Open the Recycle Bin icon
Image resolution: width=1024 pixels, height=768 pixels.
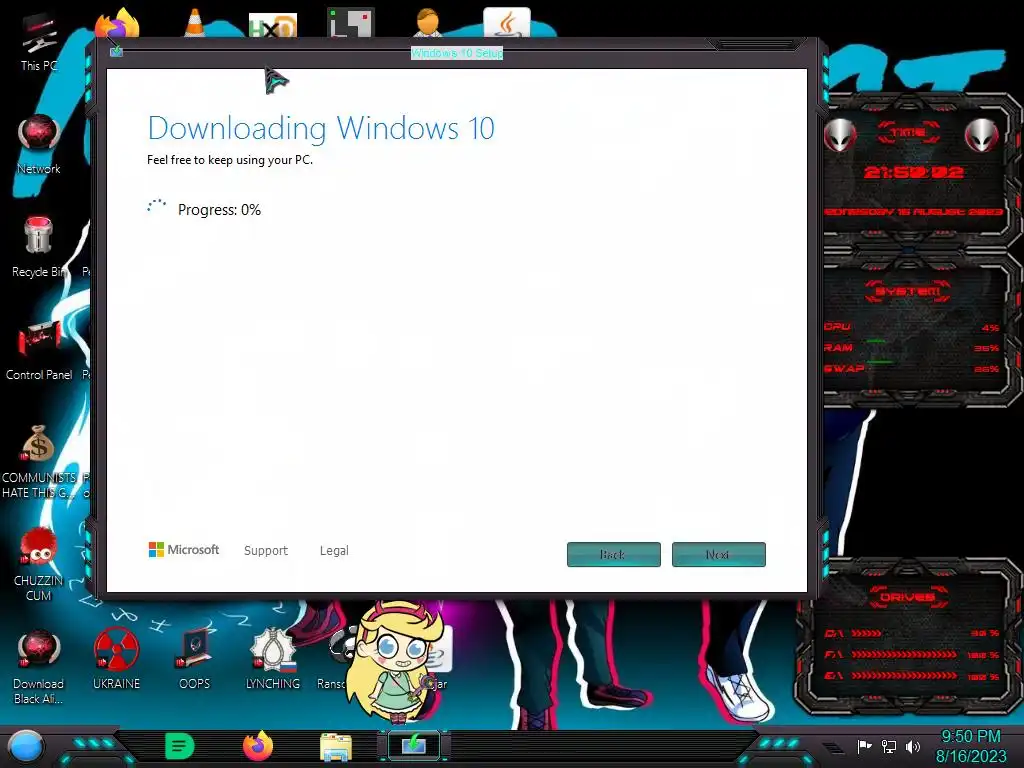tap(39, 248)
